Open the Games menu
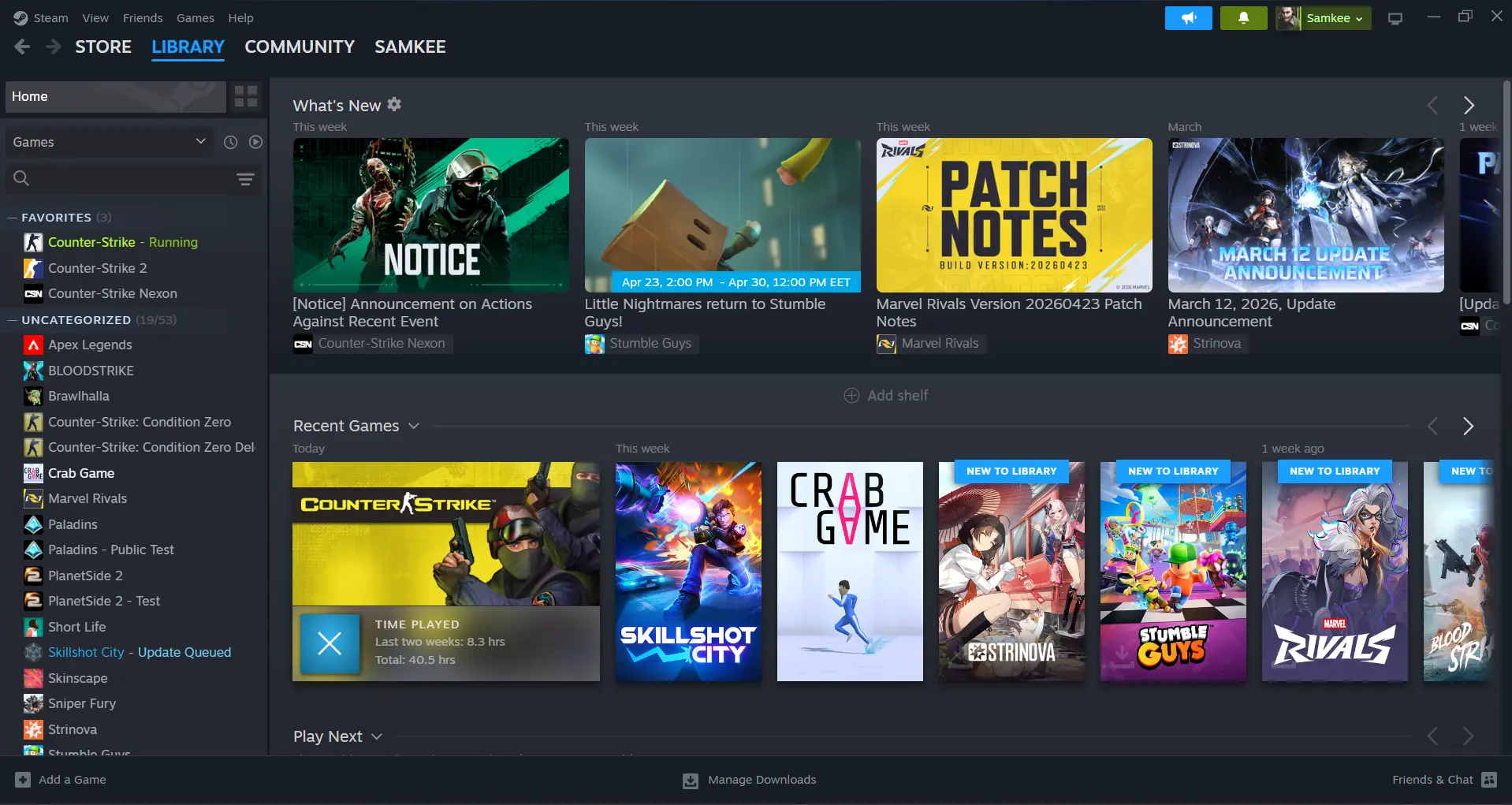Screen dimensions: 1512x805 pyautogui.click(x=196, y=18)
